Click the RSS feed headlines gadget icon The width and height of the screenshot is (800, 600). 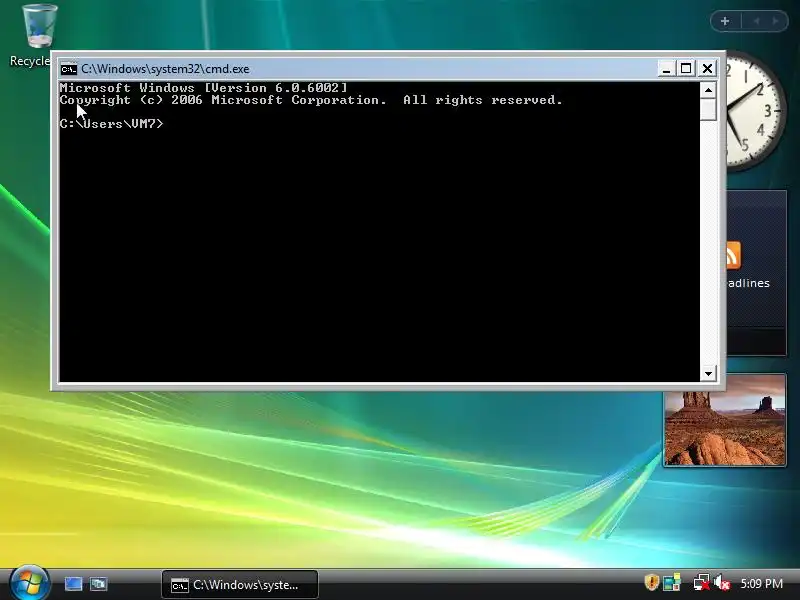pyautogui.click(x=733, y=255)
